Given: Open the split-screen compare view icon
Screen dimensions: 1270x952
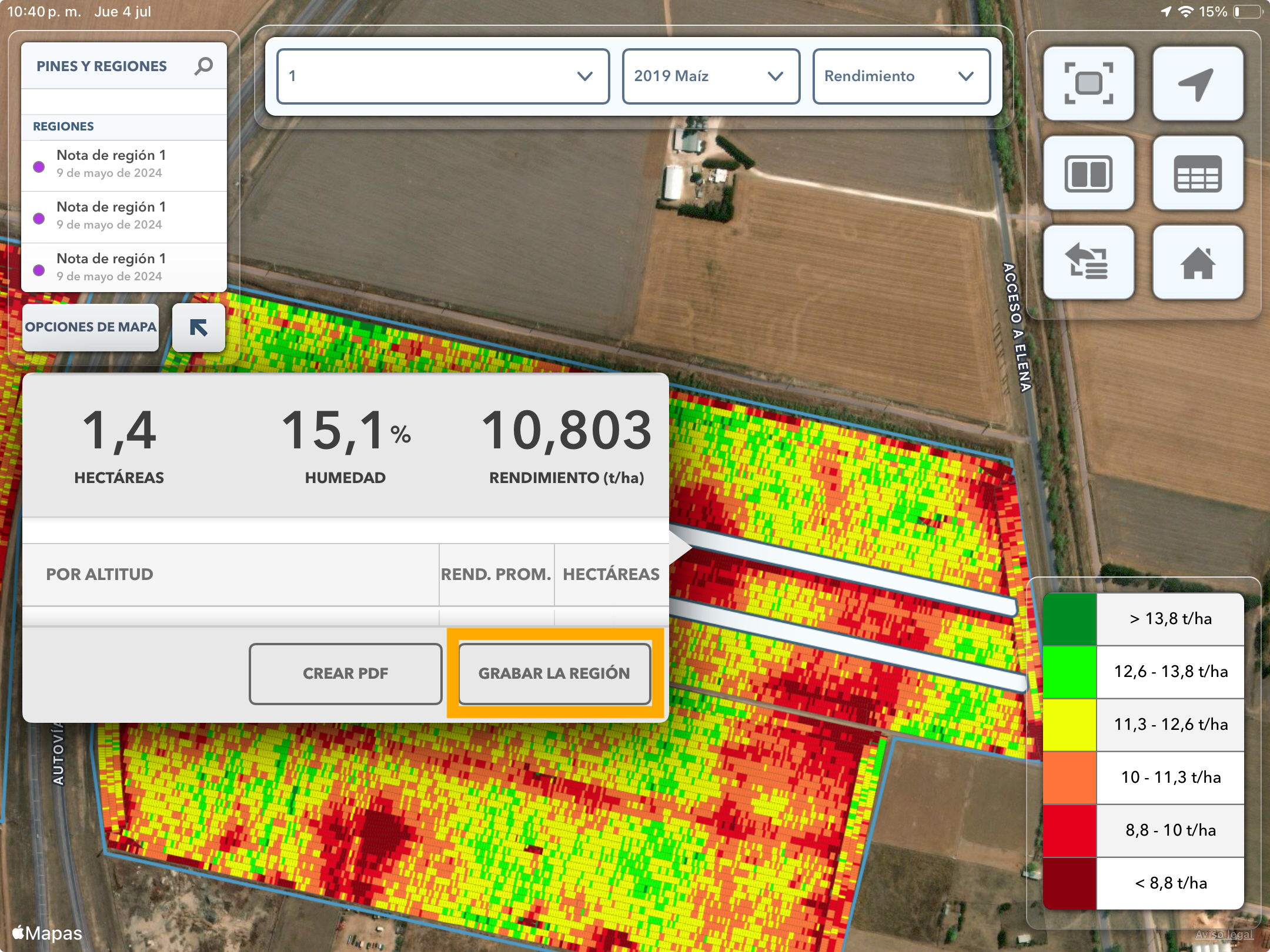Looking at the screenshot, I should 1088,173.
